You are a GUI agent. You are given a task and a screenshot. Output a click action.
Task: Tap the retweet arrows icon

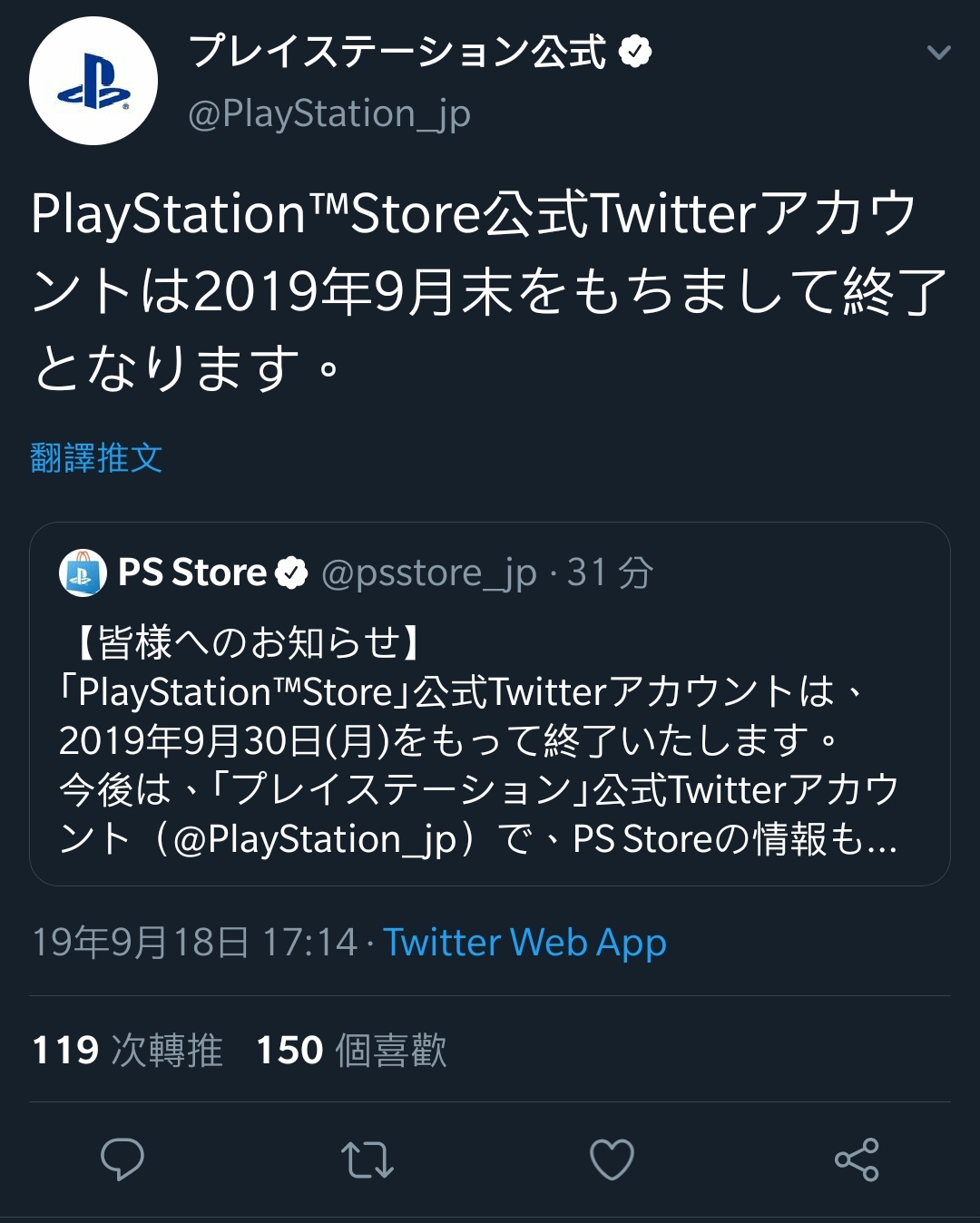tap(367, 1159)
